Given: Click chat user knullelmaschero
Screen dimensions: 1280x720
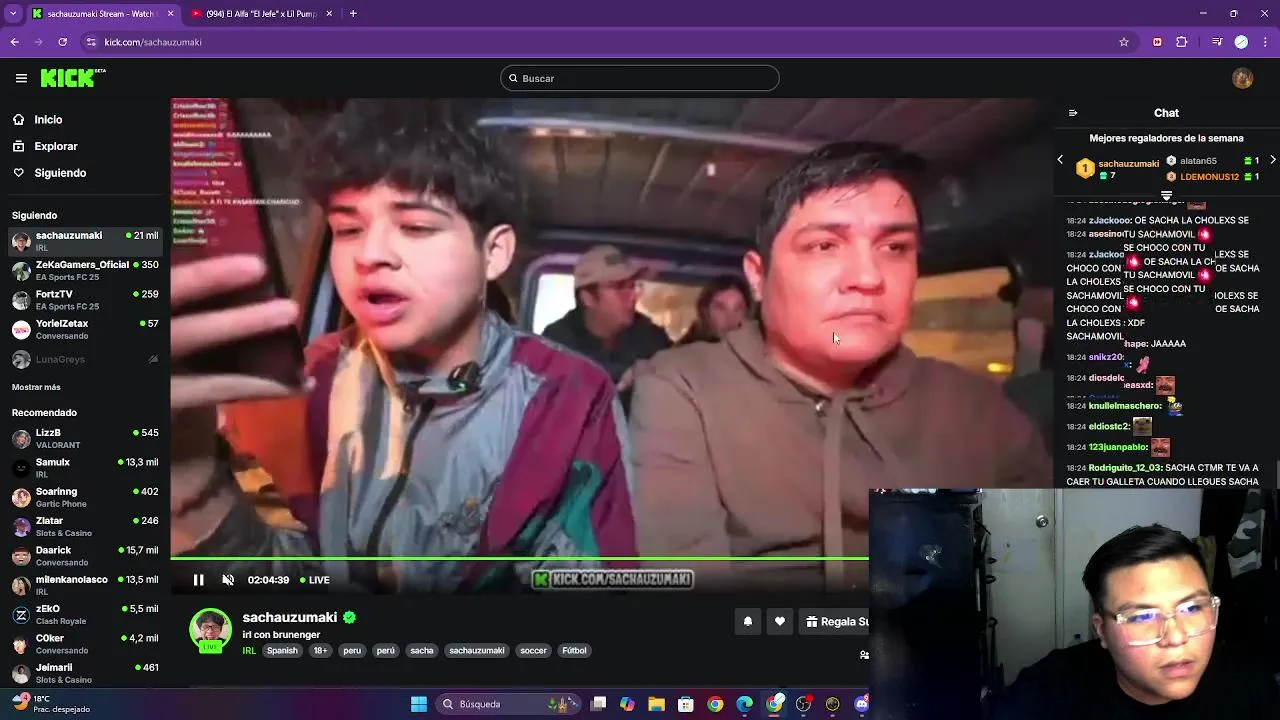Looking at the screenshot, I should (1125, 406).
